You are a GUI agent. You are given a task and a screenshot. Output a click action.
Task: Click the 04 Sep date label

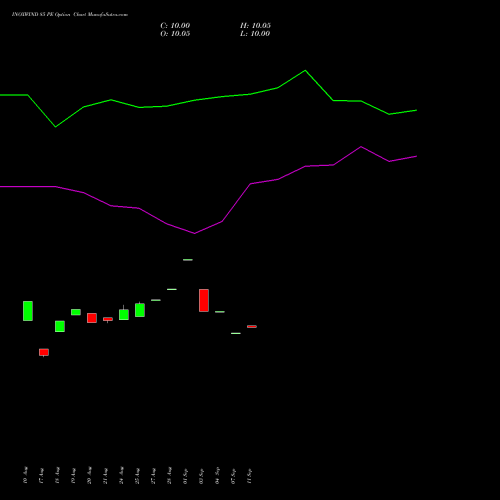218,476
